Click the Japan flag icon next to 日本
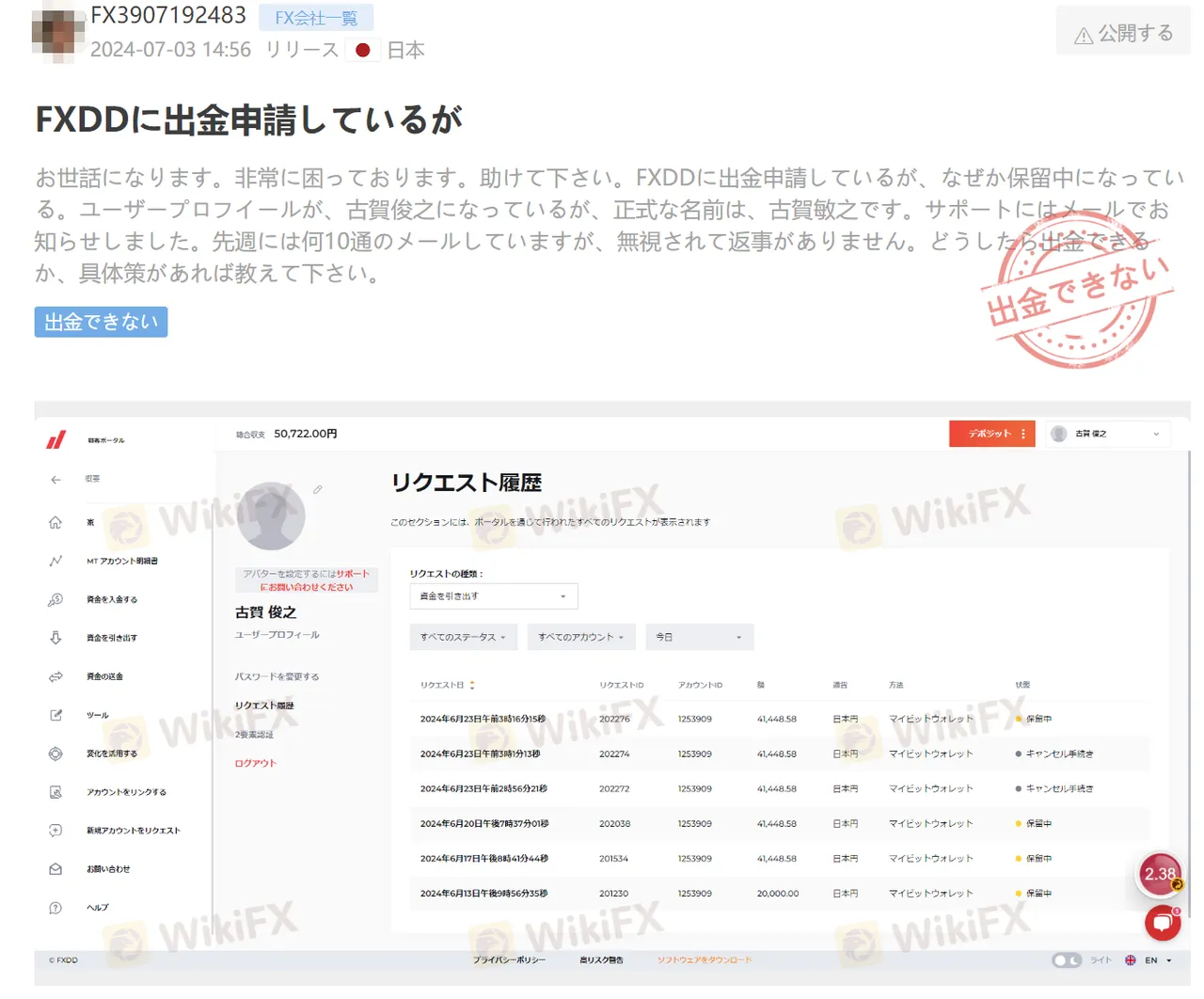Screen dimensions: 1204x999 coord(363,50)
